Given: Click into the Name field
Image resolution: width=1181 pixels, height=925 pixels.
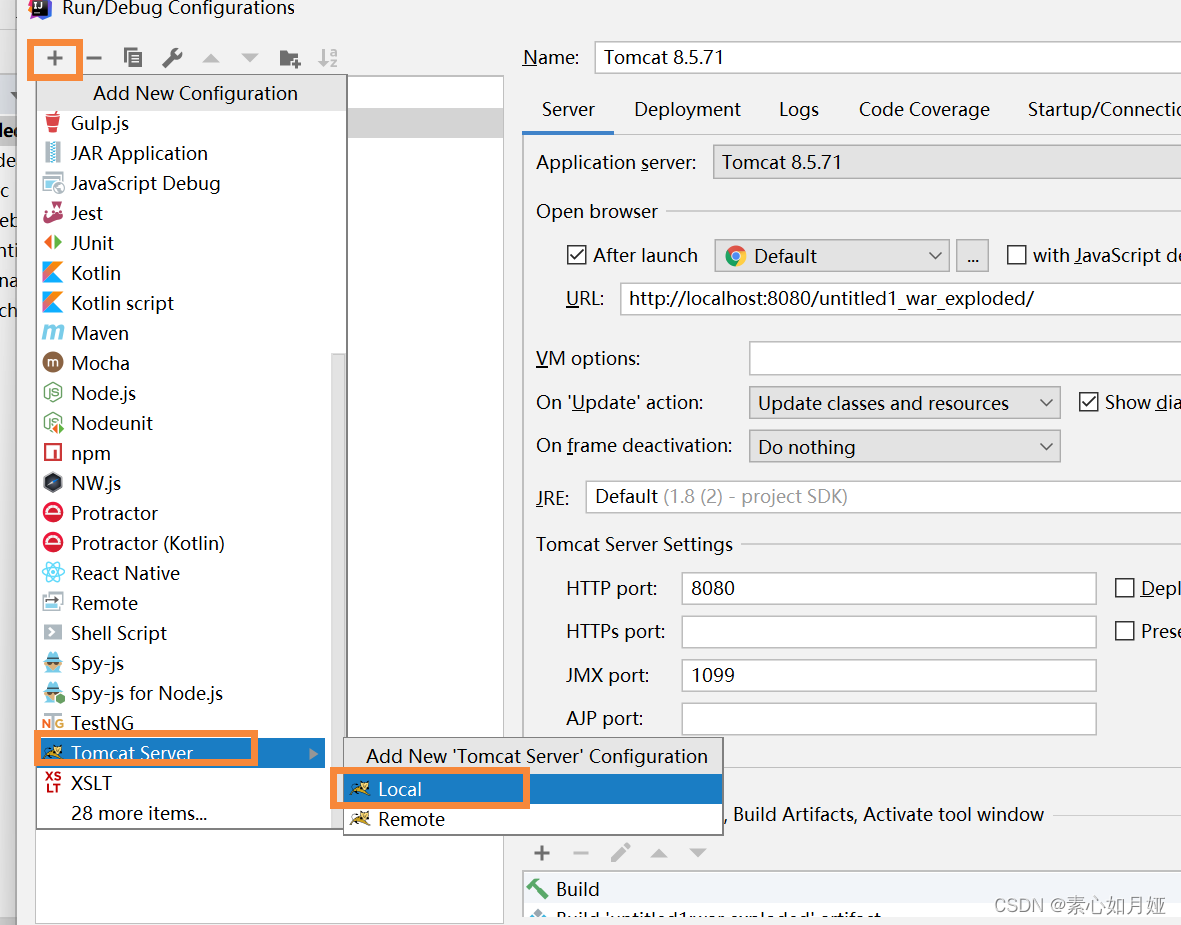Looking at the screenshot, I should (887, 58).
